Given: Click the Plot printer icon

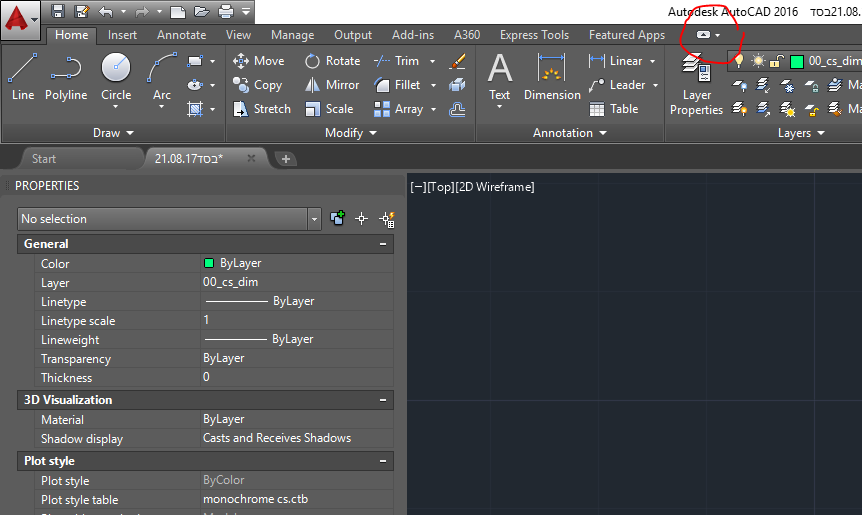Looking at the screenshot, I should [226, 12].
